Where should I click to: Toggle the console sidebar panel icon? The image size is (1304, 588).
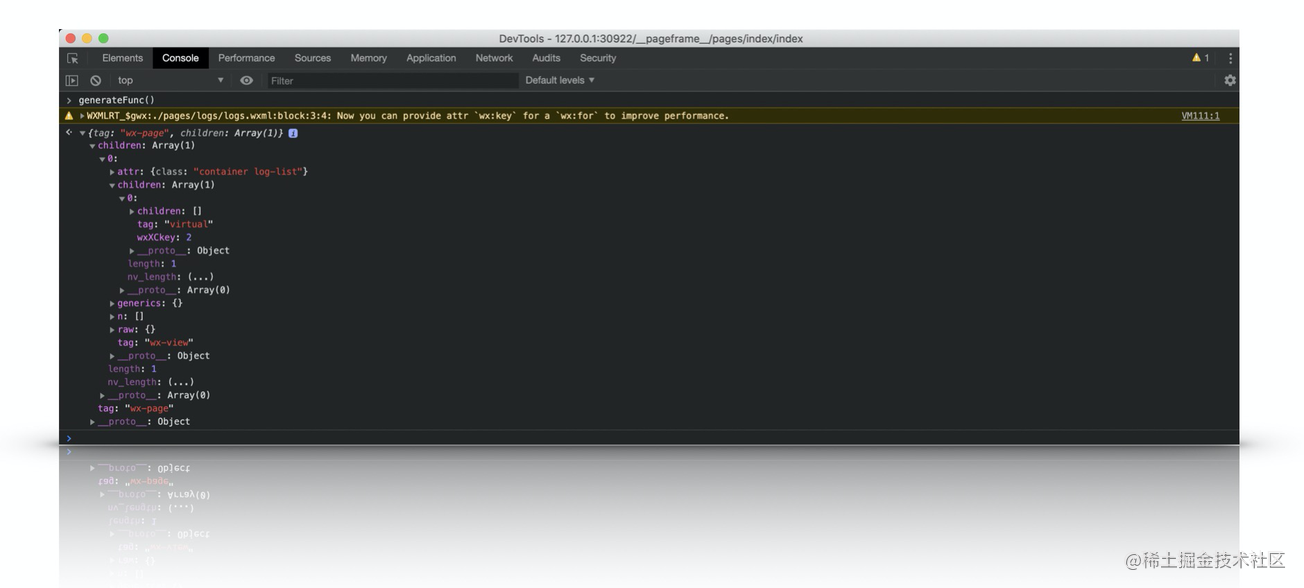click(x=72, y=80)
